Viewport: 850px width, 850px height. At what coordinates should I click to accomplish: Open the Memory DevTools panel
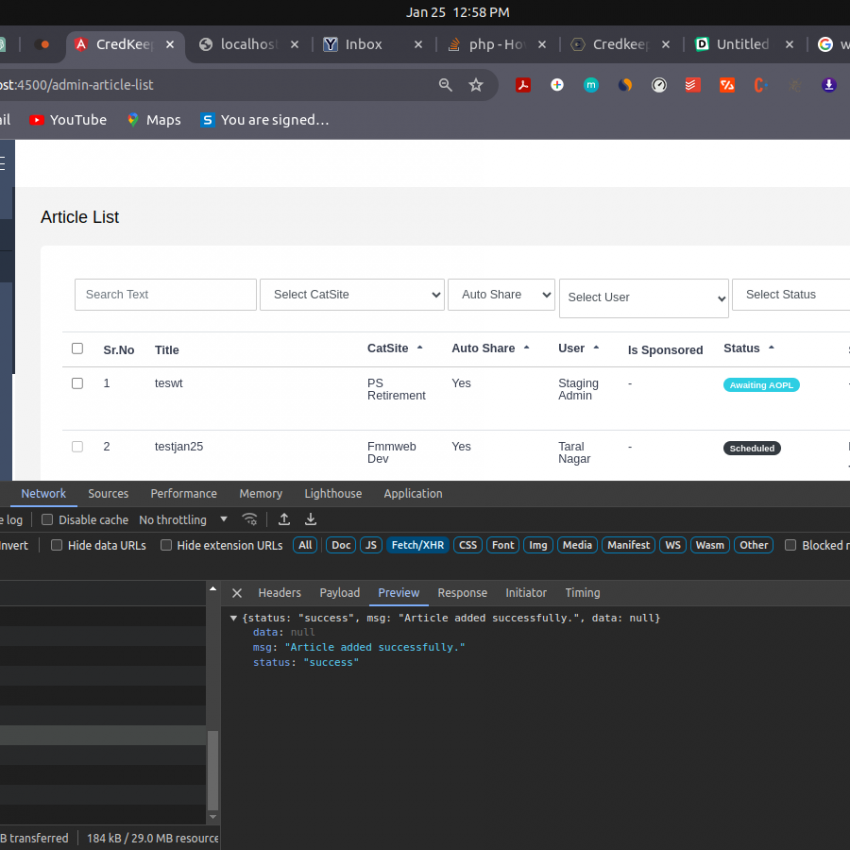click(261, 493)
